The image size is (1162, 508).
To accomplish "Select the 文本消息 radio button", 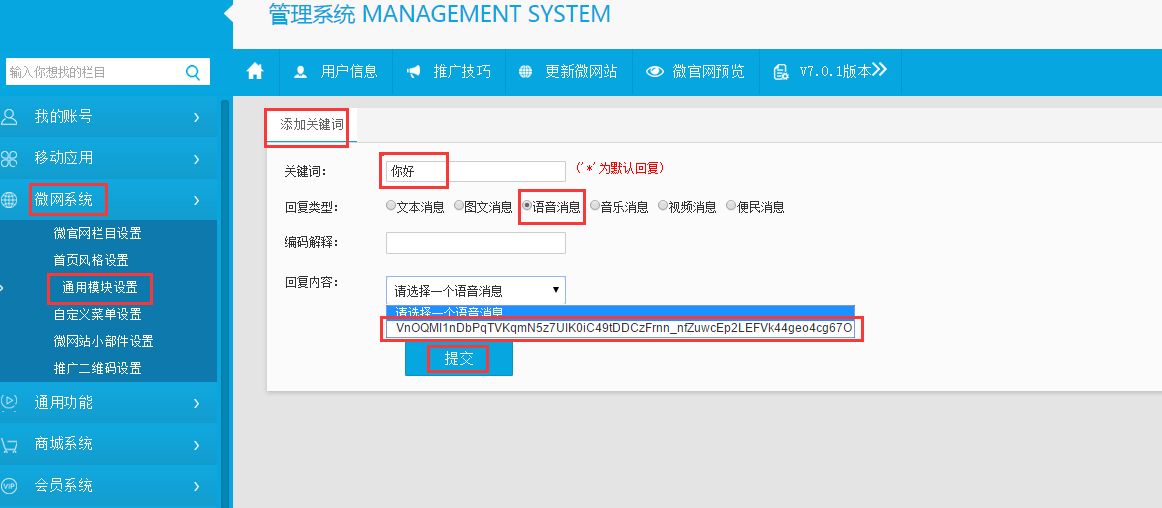I will (x=391, y=206).
